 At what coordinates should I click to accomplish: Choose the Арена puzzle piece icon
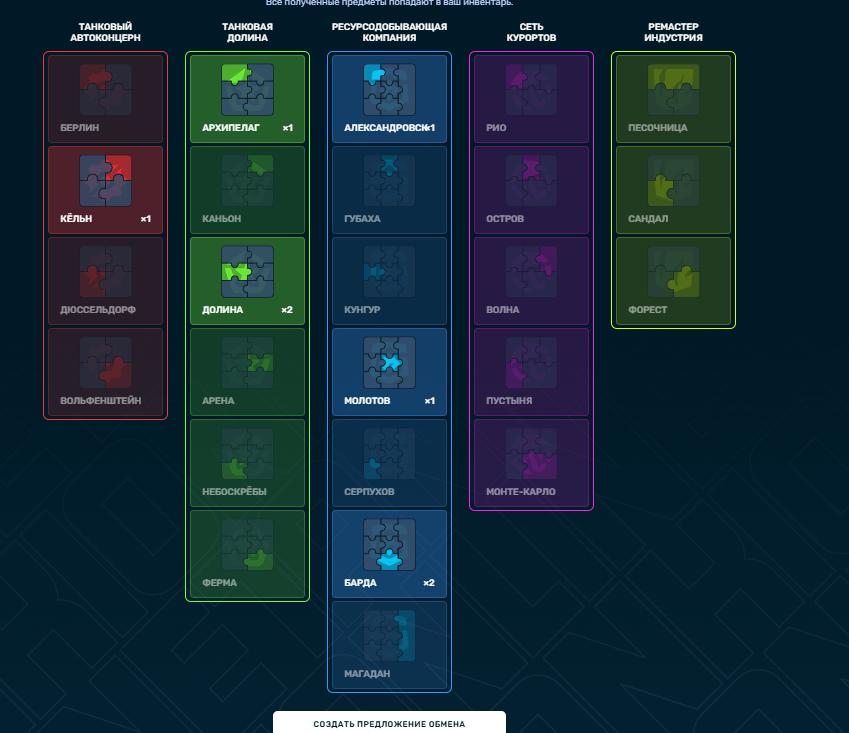(247, 362)
